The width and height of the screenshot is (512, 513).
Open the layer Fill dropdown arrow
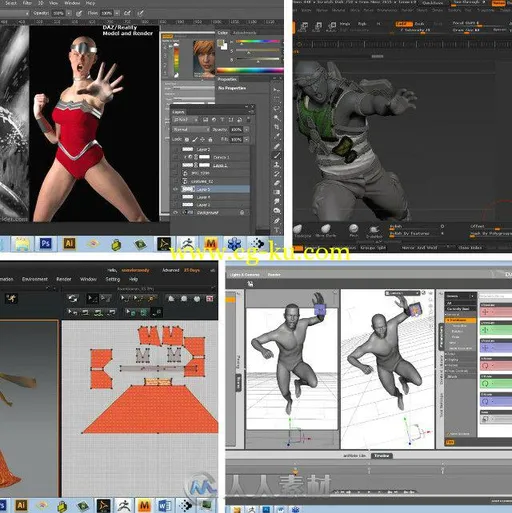pos(246,139)
